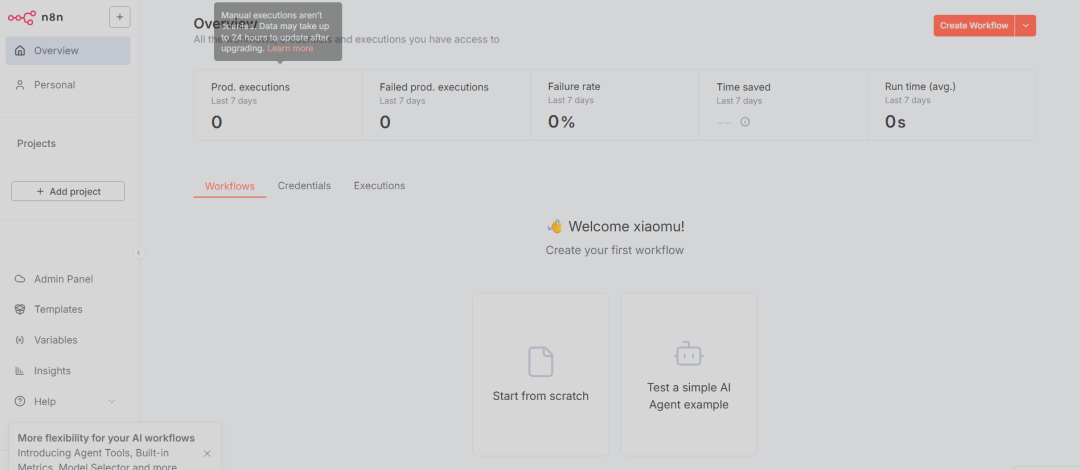Click the plus button beside n8n logo
Image resolution: width=1080 pixels, height=470 pixels.
tap(120, 17)
